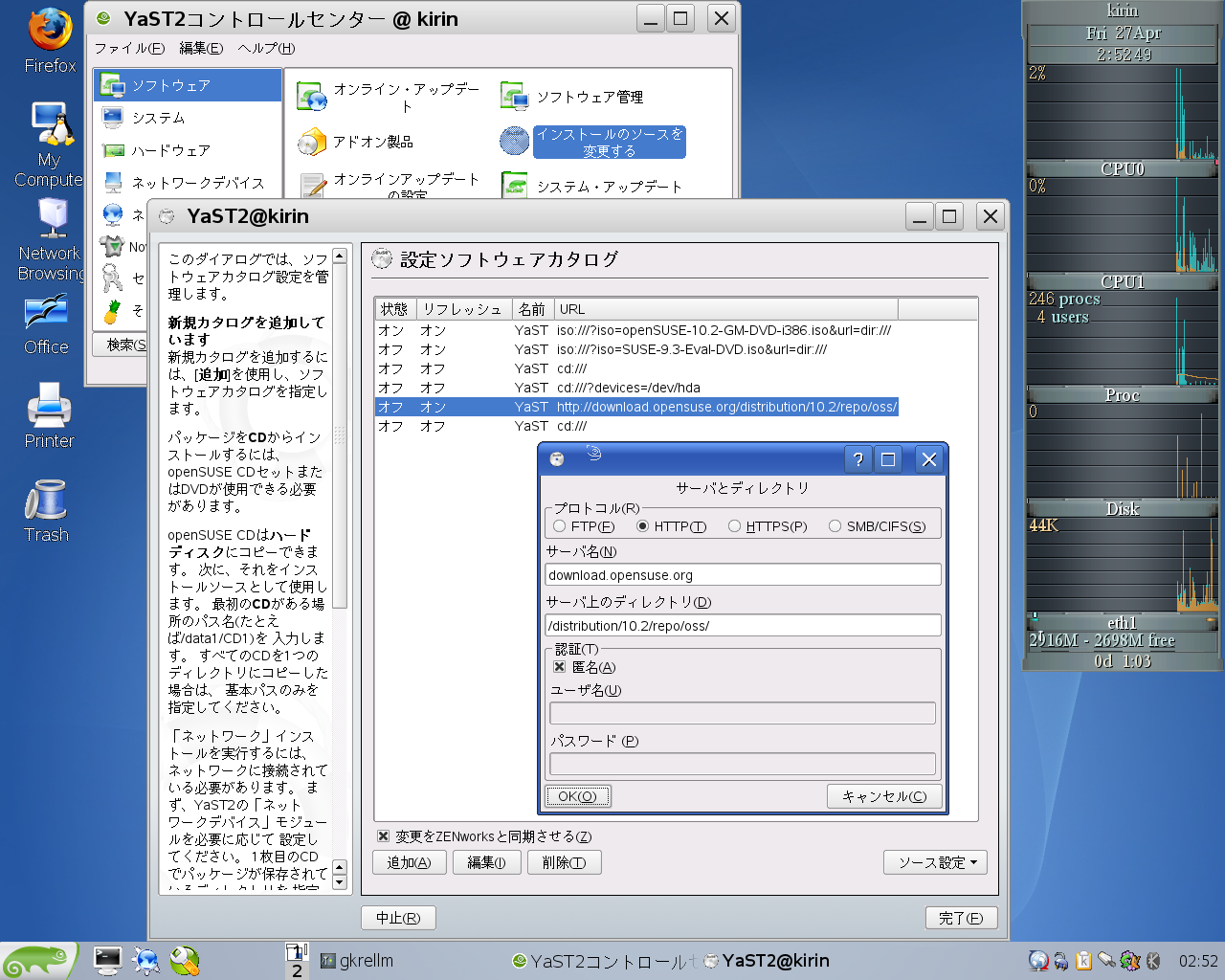Open the software management icon
The height and width of the screenshot is (980, 1225).
tap(515, 97)
